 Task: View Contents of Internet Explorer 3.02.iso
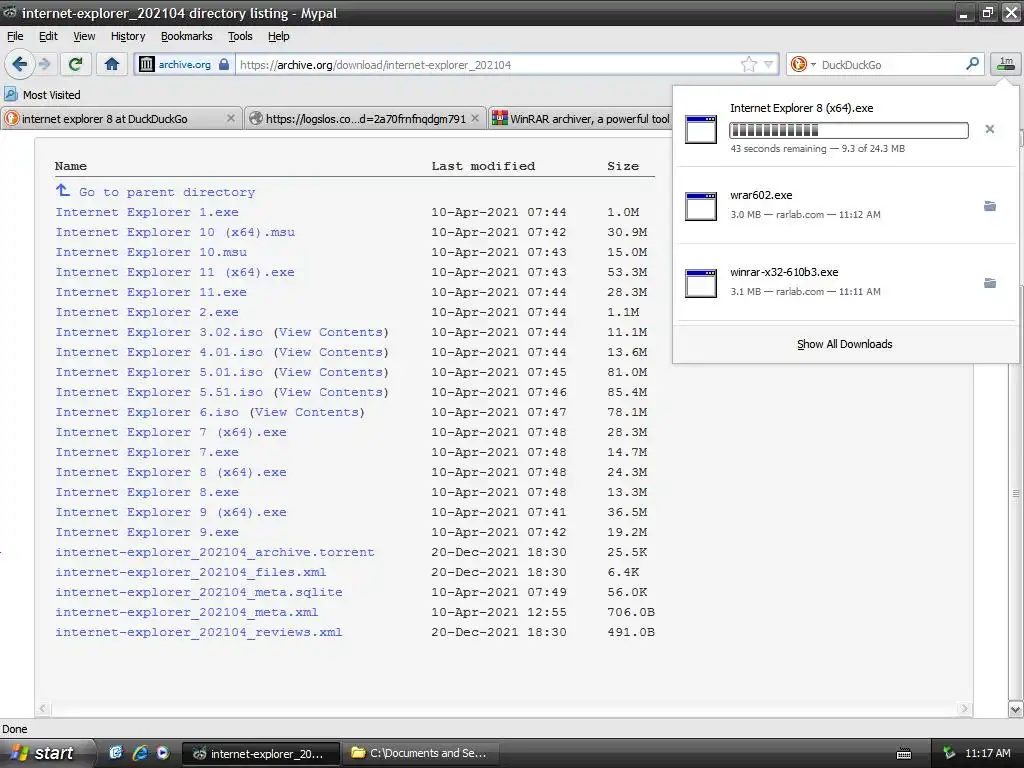point(330,332)
